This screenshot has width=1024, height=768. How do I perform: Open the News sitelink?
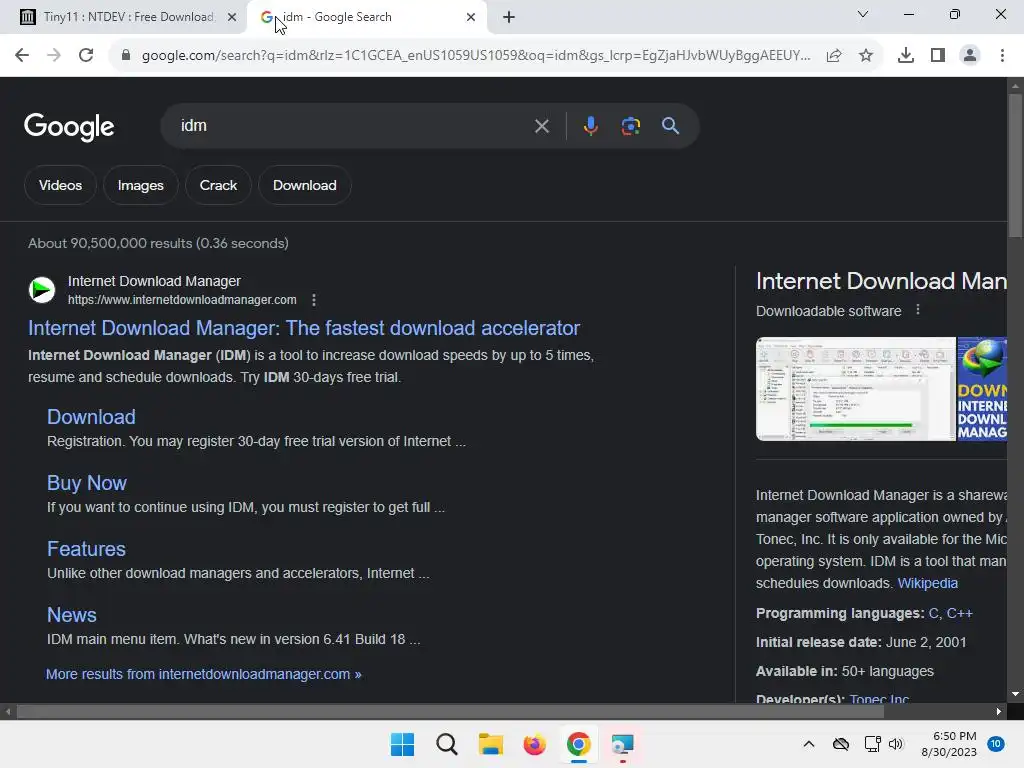[72, 615]
